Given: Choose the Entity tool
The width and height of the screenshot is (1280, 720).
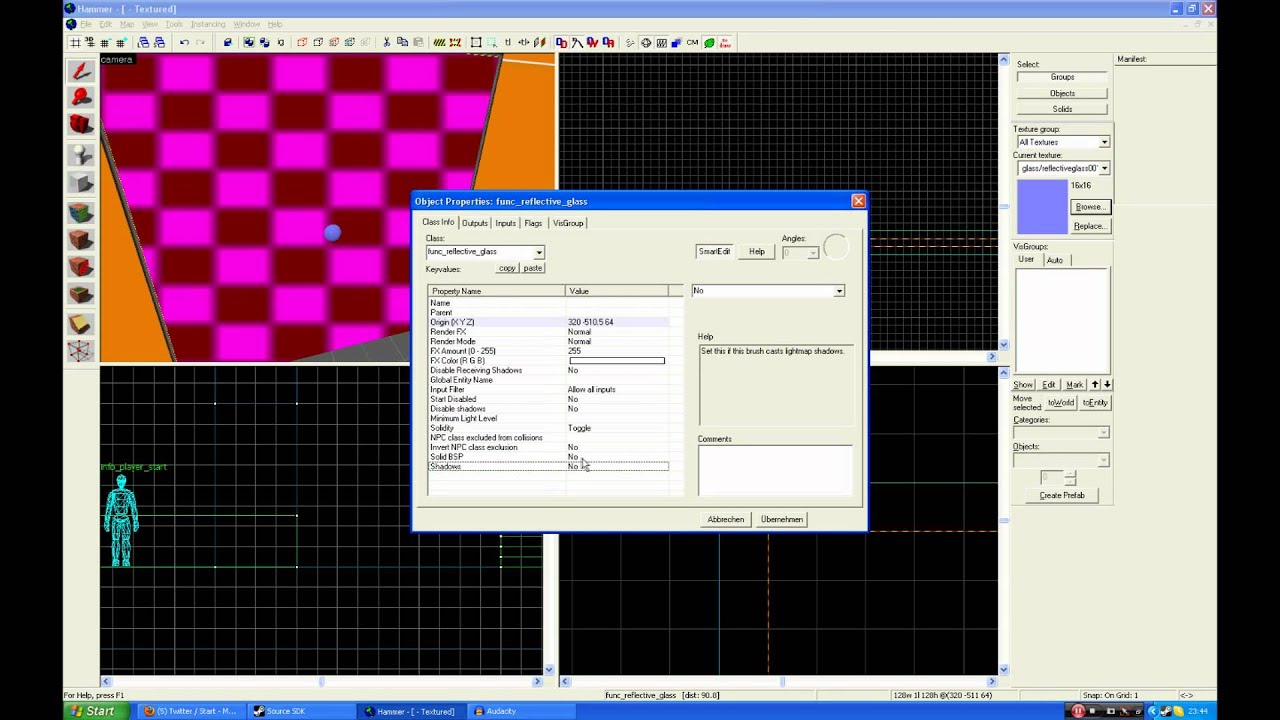Looking at the screenshot, I should click(x=81, y=154).
